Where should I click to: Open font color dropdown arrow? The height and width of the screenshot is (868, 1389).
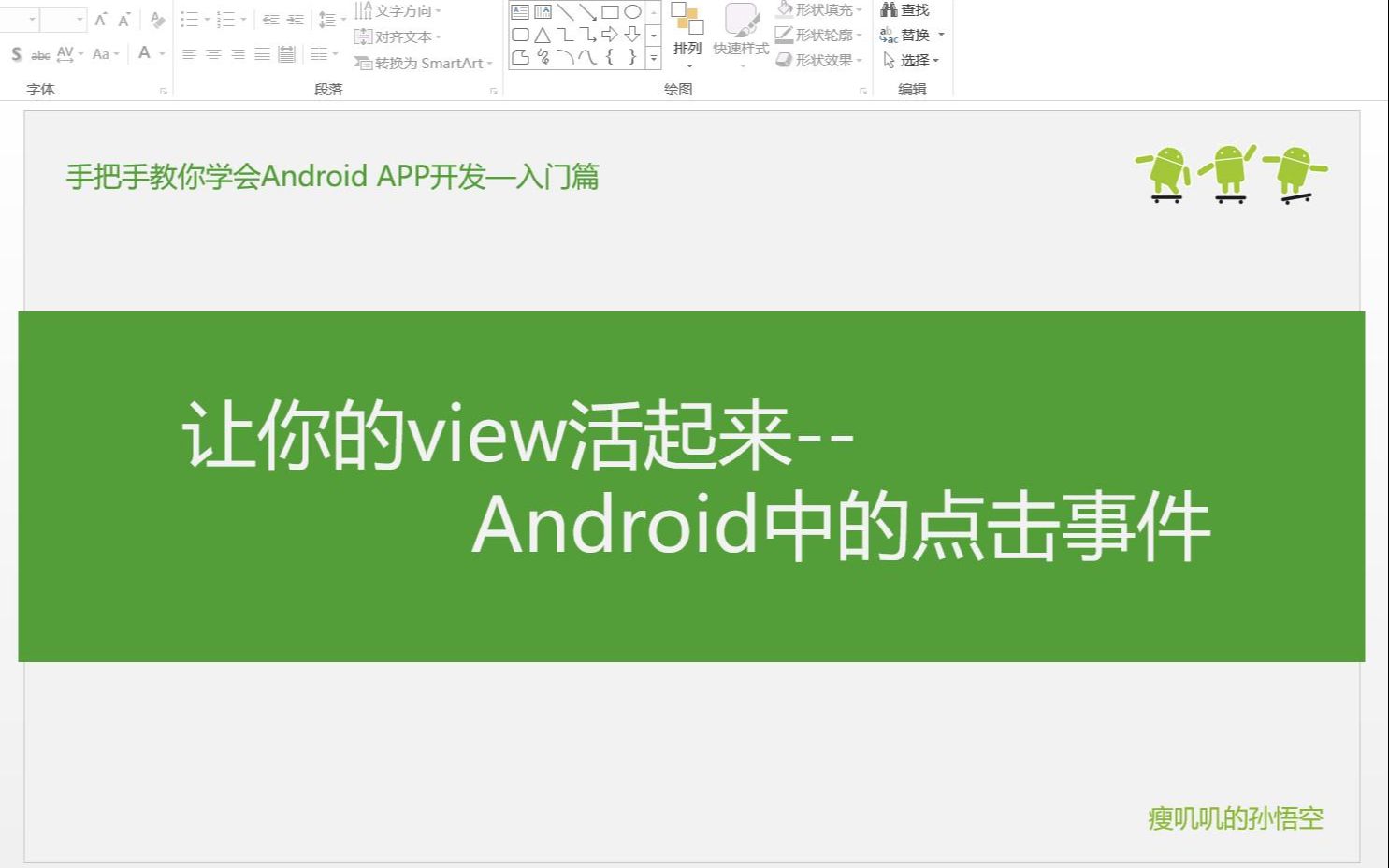(162, 54)
